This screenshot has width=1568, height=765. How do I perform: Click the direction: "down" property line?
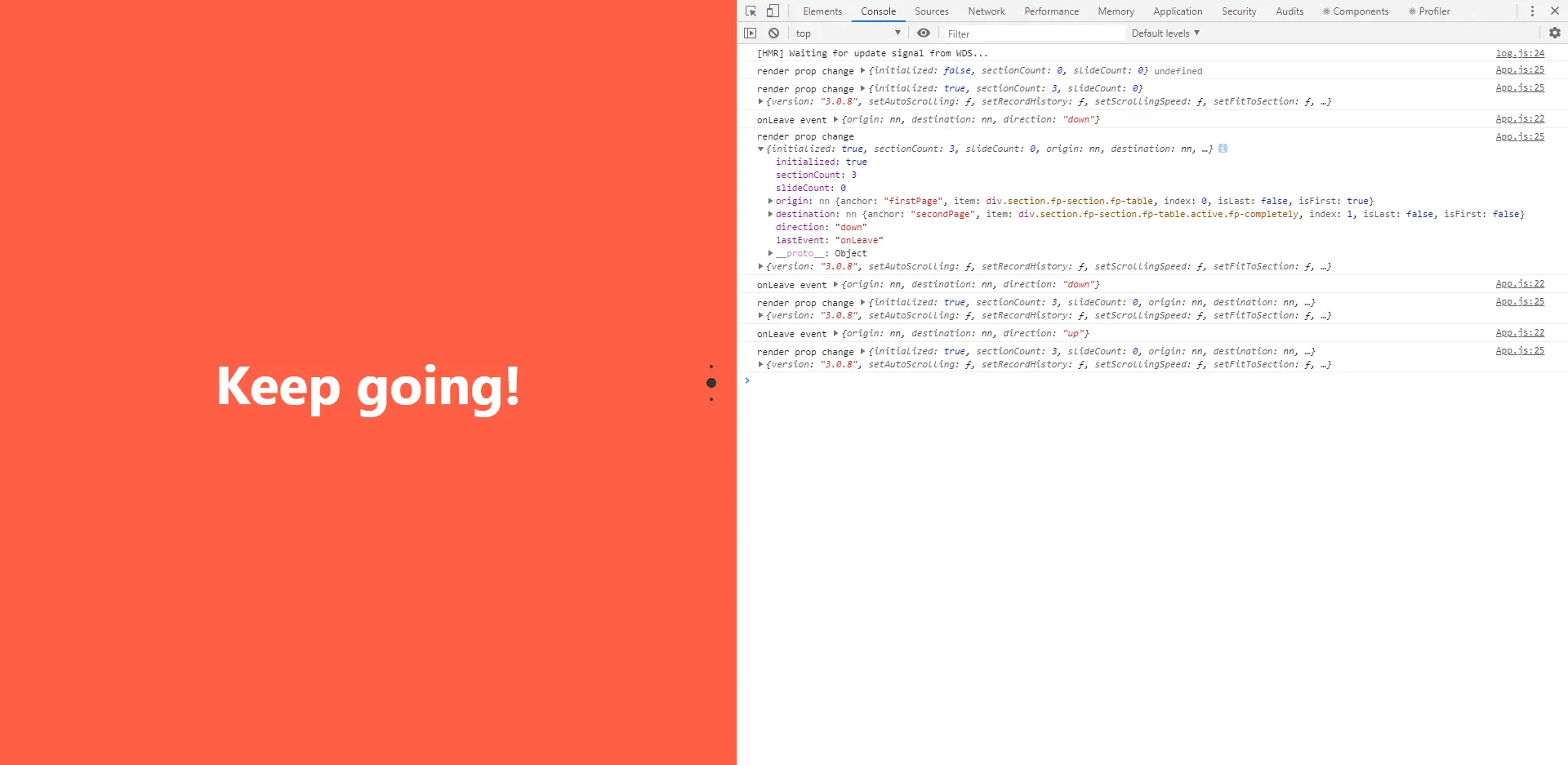point(821,227)
